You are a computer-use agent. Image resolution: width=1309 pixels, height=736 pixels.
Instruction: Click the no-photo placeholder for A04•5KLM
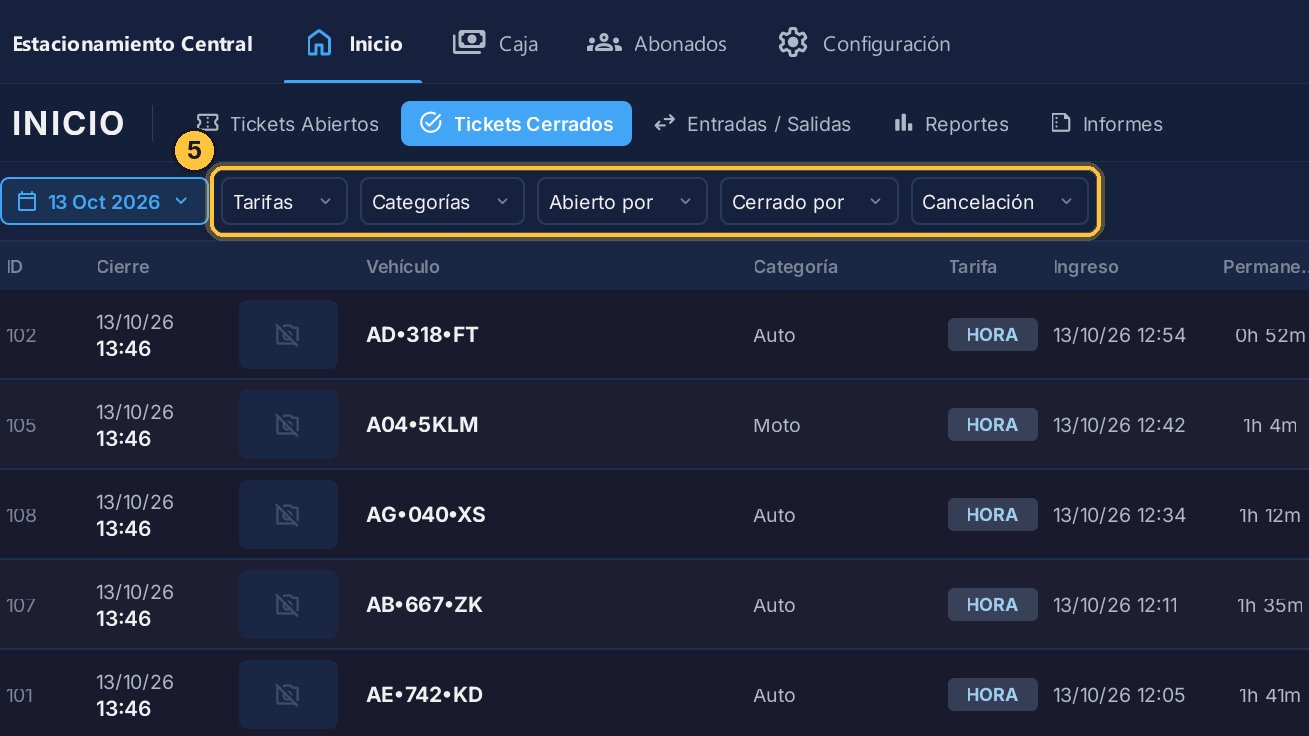(288, 425)
